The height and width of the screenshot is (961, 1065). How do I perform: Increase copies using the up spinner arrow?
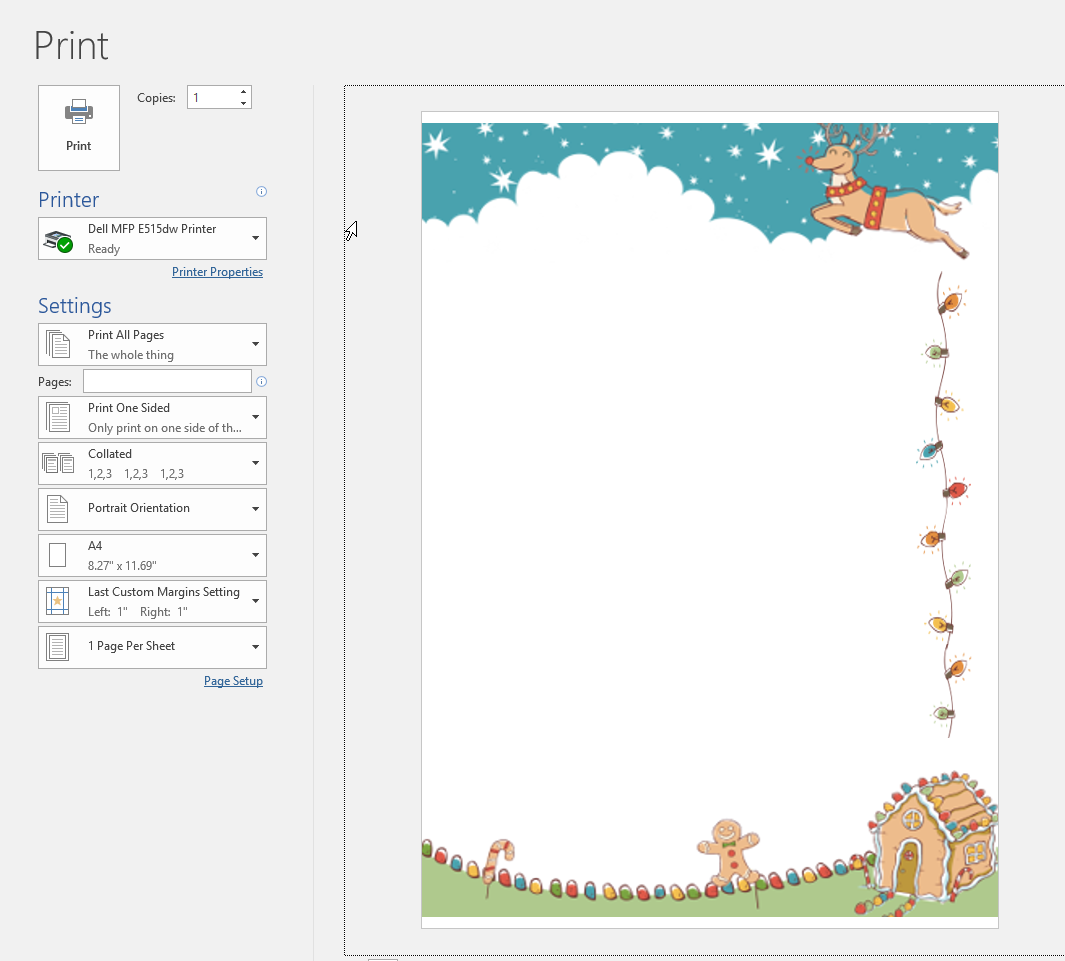pyautogui.click(x=243, y=92)
